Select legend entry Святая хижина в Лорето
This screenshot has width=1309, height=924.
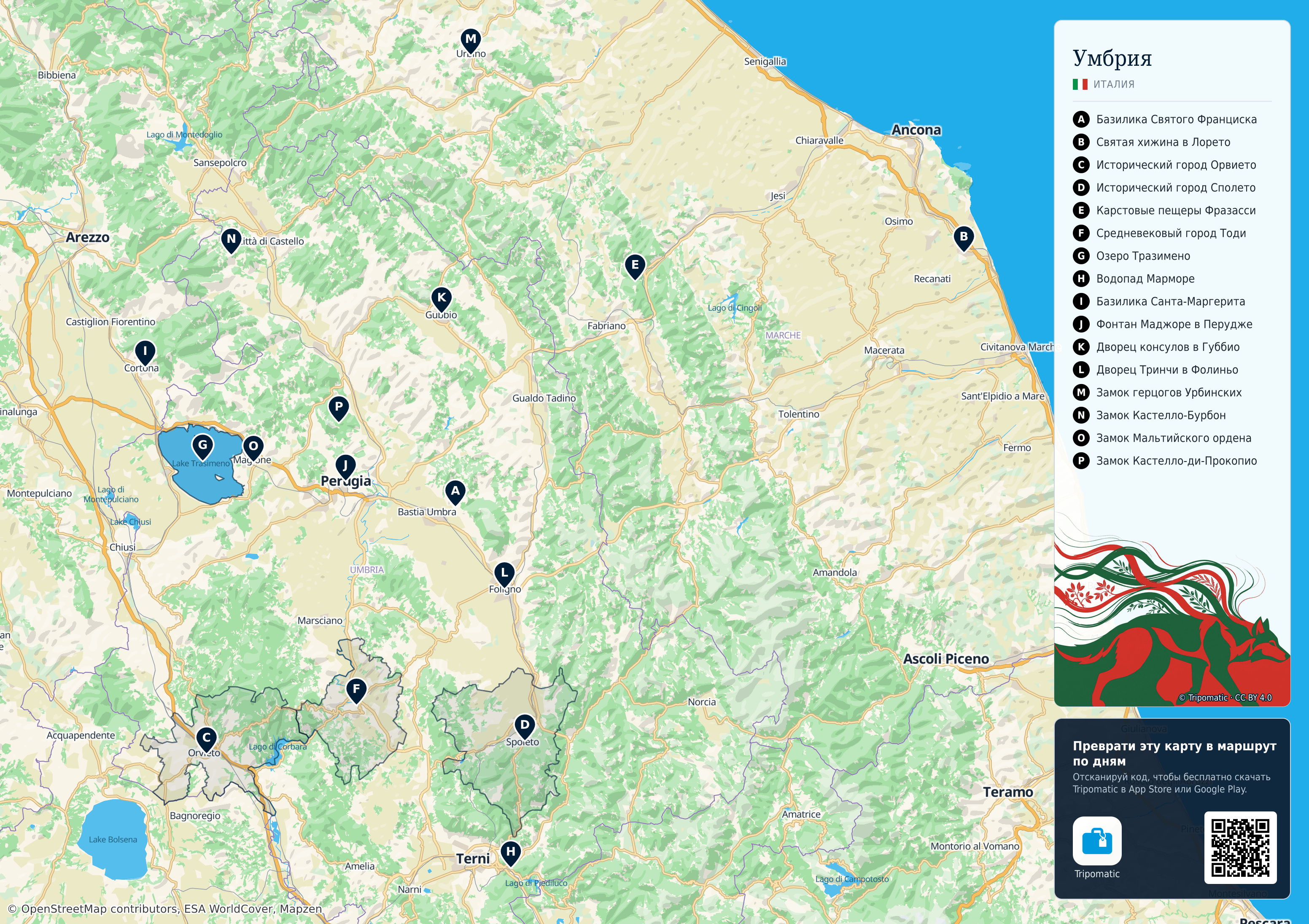[x=1152, y=142]
